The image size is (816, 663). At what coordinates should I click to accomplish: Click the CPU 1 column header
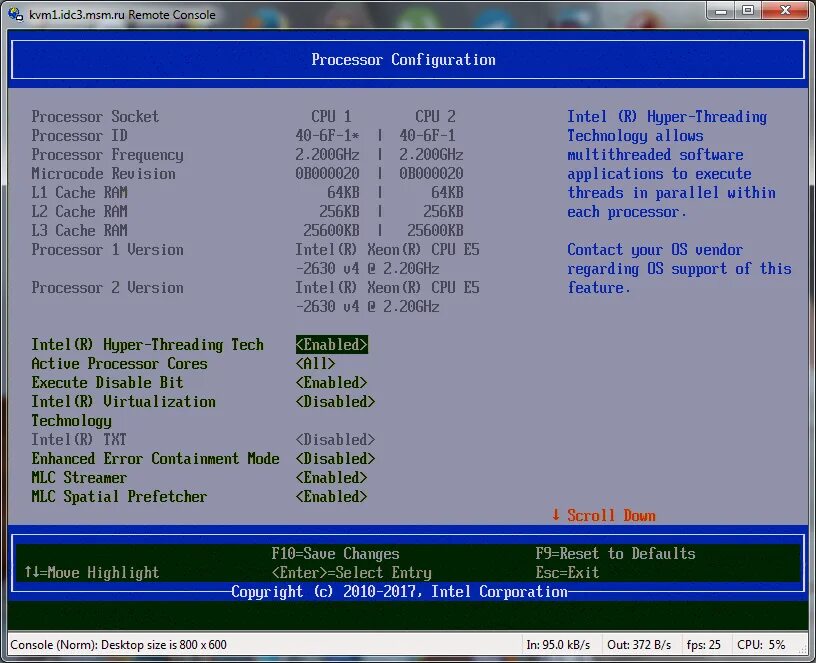[x=331, y=117]
